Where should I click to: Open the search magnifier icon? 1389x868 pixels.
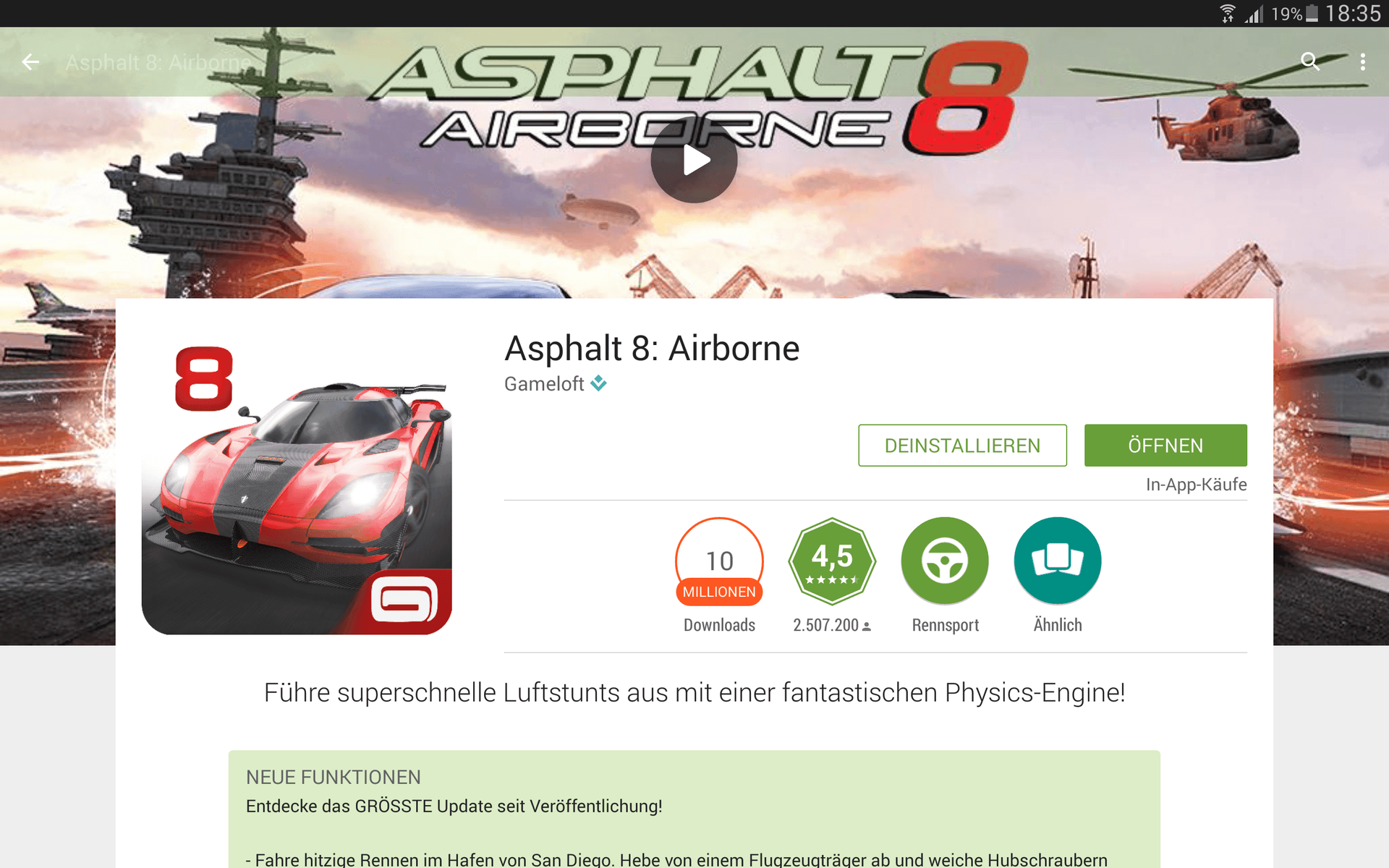tap(1309, 61)
